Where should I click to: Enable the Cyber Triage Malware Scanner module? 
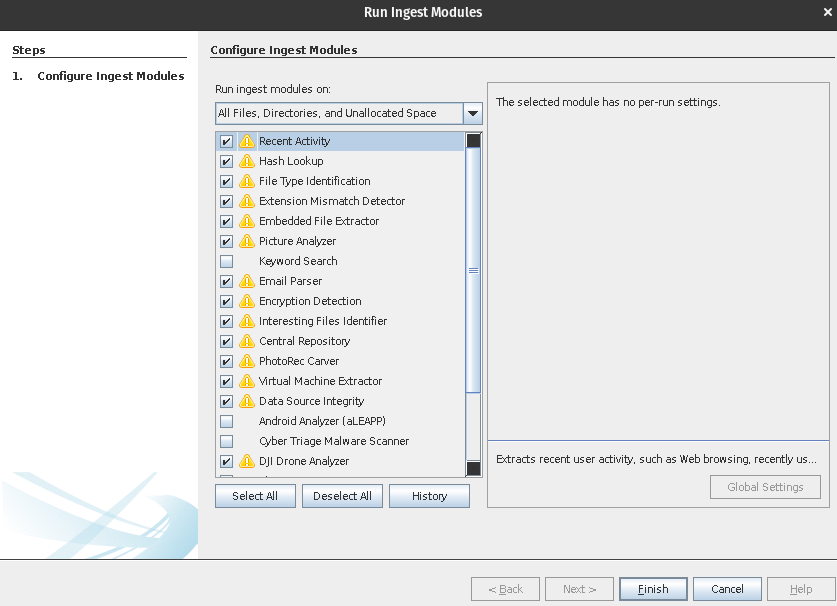[x=226, y=441]
